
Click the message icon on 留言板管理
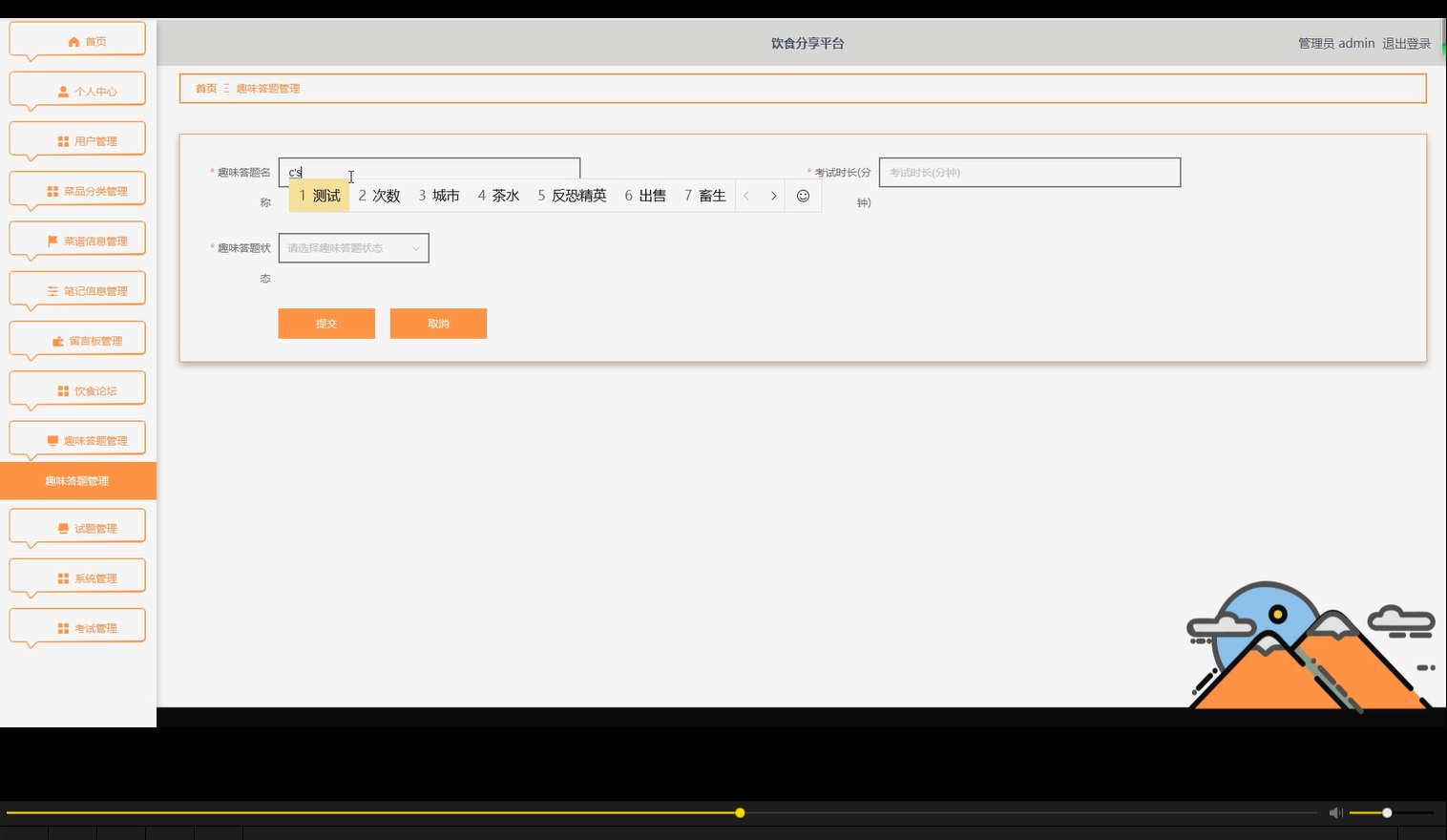(x=56, y=340)
